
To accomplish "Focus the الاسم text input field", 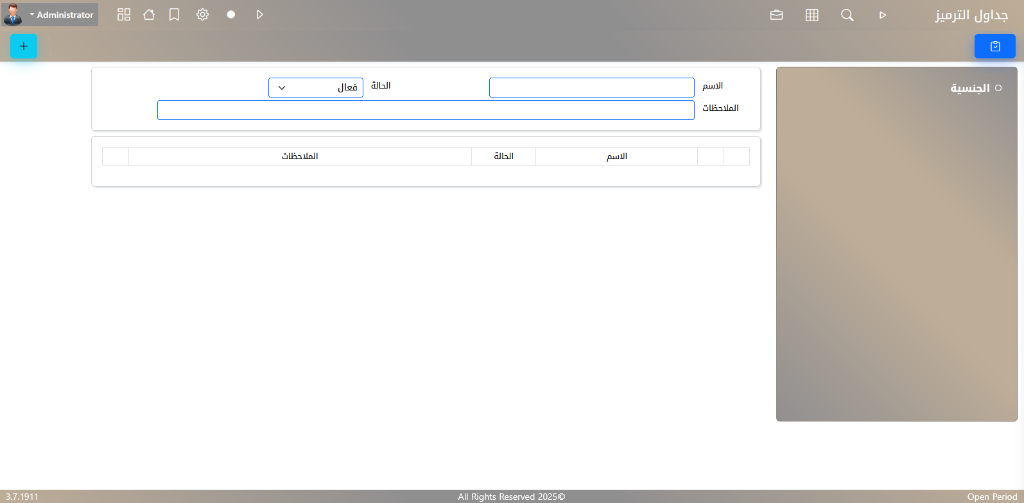I will [591, 88].
